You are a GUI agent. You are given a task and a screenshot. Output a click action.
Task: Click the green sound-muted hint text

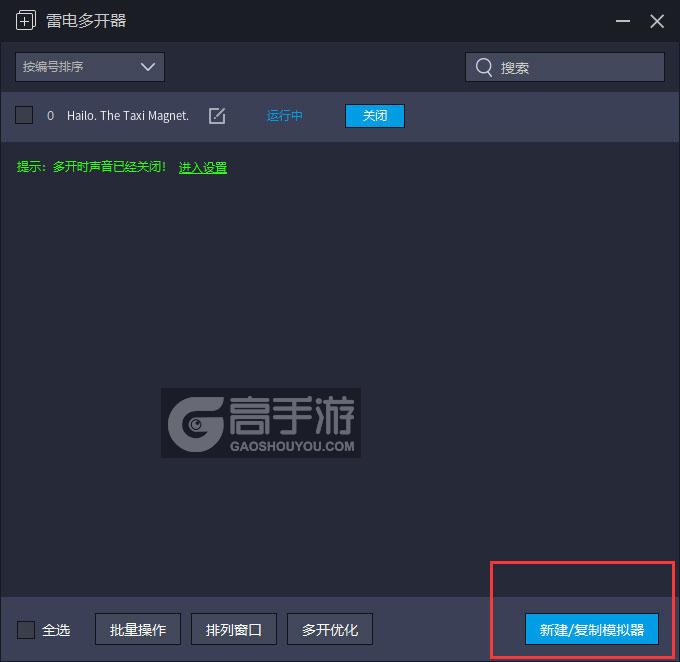pos(91,167)
